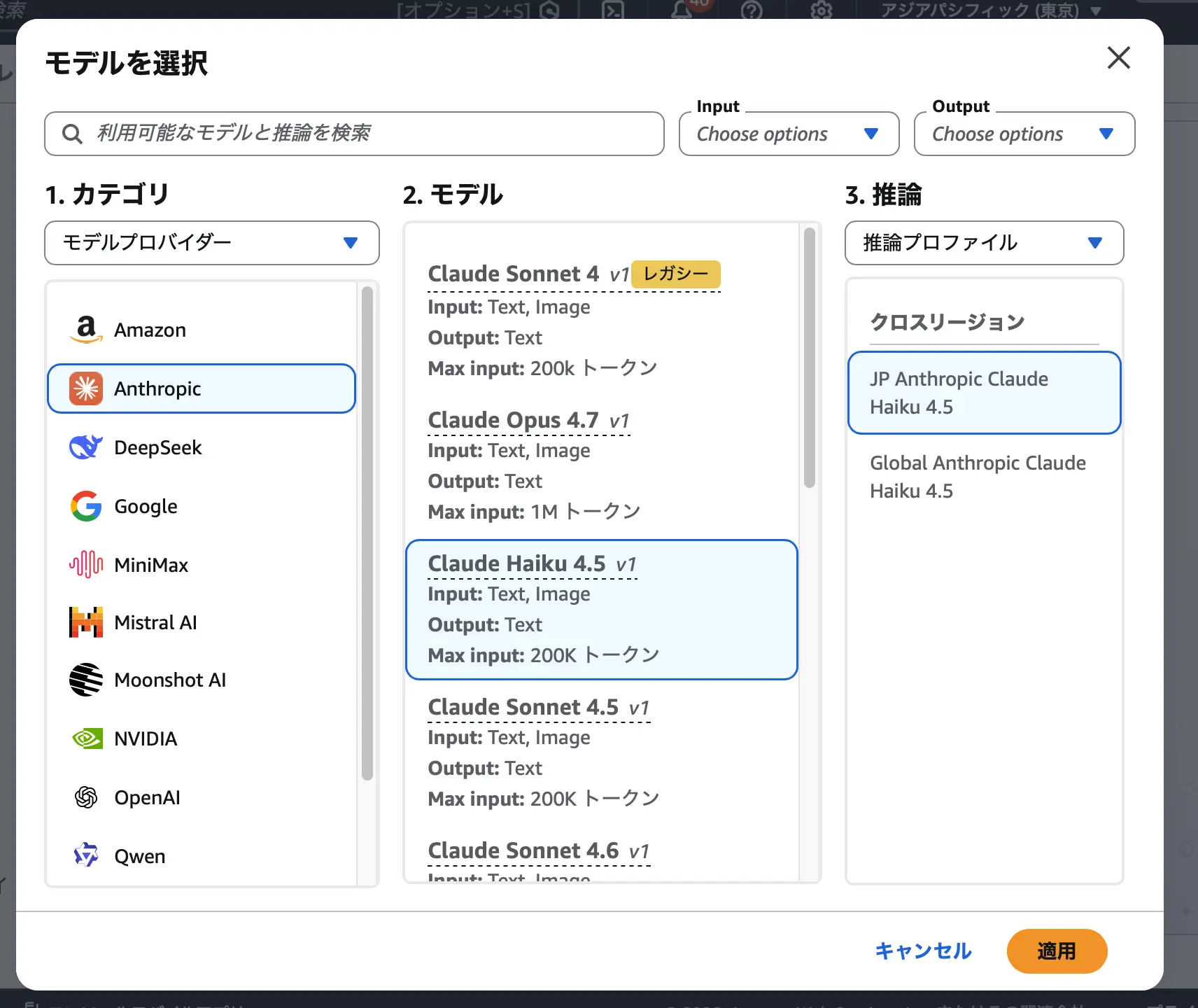
Task: Close the model selection dialog with X
Action: (x=1119, y=58)
